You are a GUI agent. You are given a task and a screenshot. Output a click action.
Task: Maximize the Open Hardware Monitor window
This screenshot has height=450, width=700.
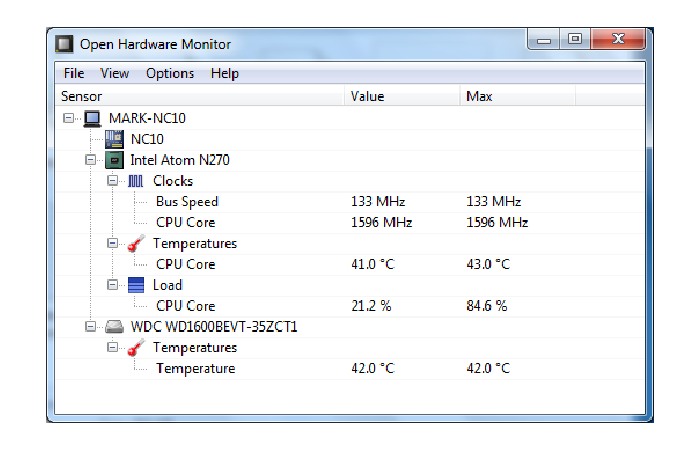point(575,39)
